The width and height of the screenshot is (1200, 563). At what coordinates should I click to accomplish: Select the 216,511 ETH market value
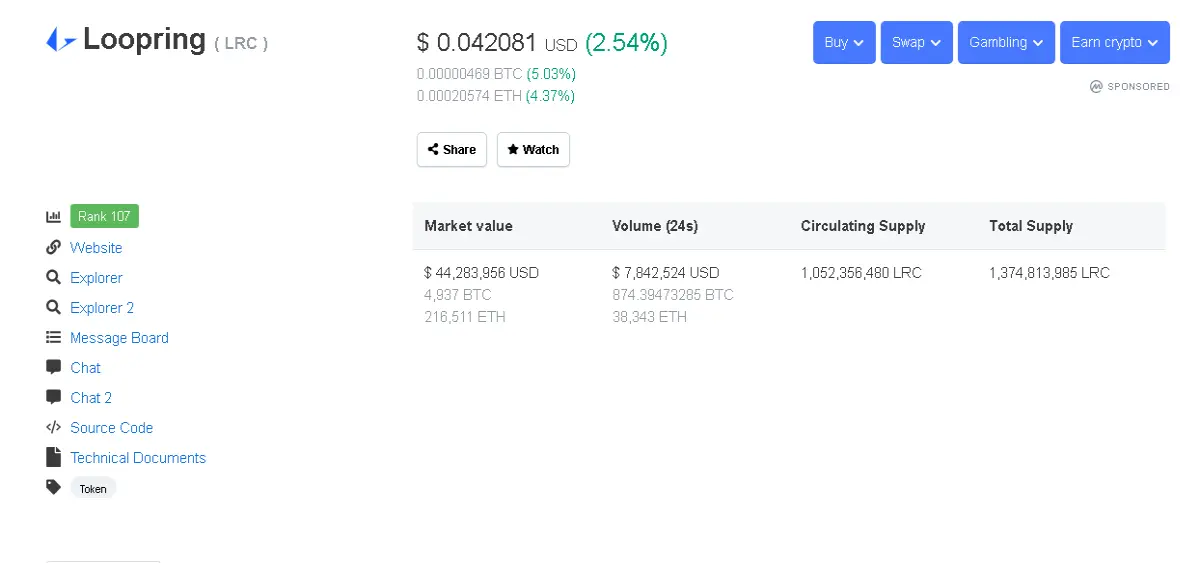point(465,317)
